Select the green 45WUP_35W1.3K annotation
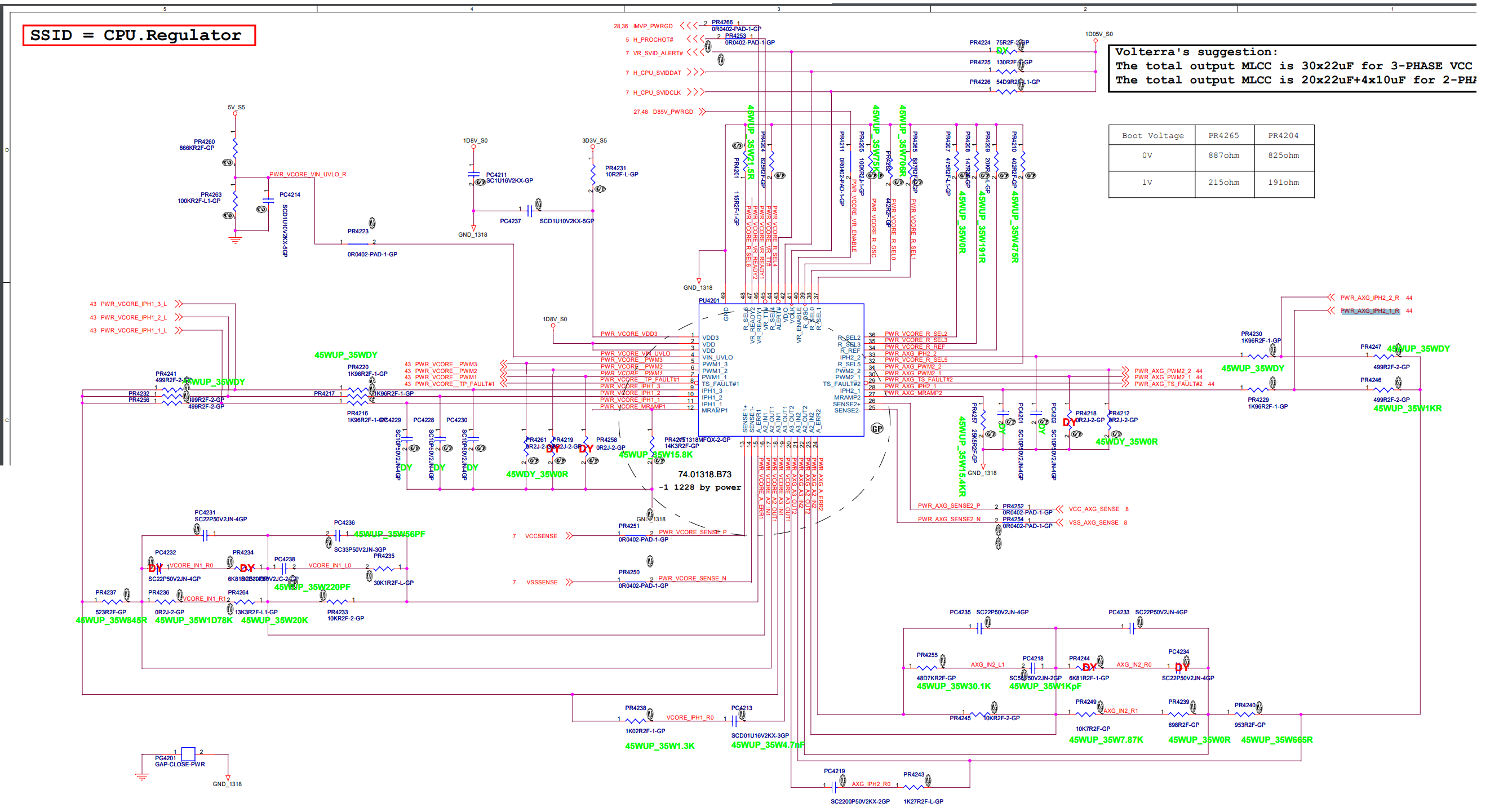Viewport: 1499px width, 812px height. (x=659, y=746)
